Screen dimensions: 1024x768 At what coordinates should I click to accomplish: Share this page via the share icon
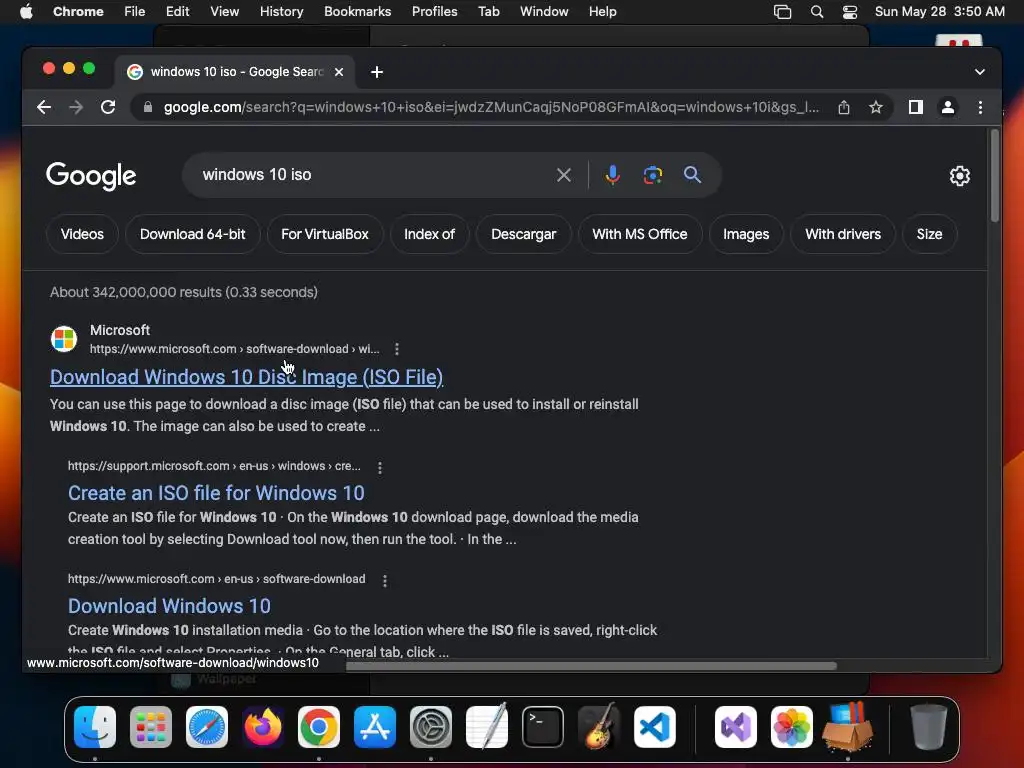[844, 107]
